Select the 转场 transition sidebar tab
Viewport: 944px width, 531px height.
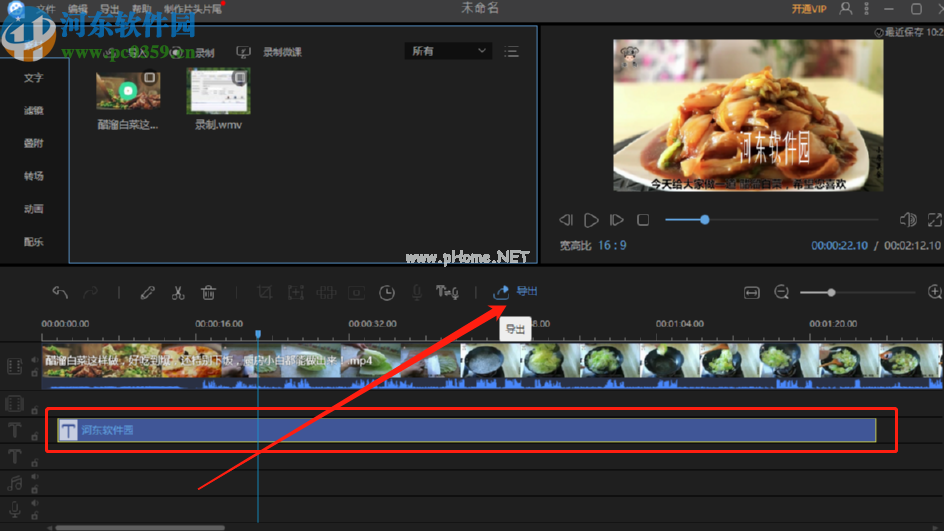[x=34, y=176]
